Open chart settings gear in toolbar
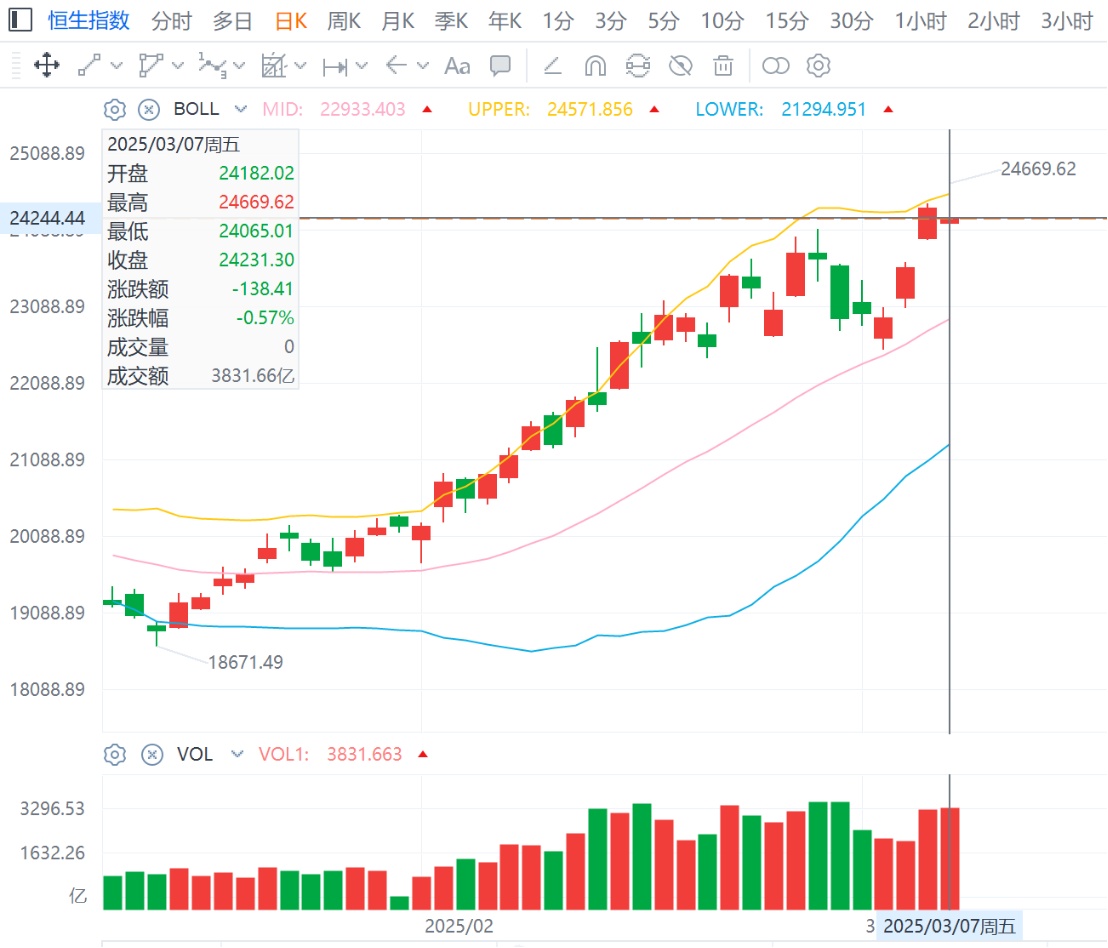This screenshot has width=1108, height=948. [818, 66]
